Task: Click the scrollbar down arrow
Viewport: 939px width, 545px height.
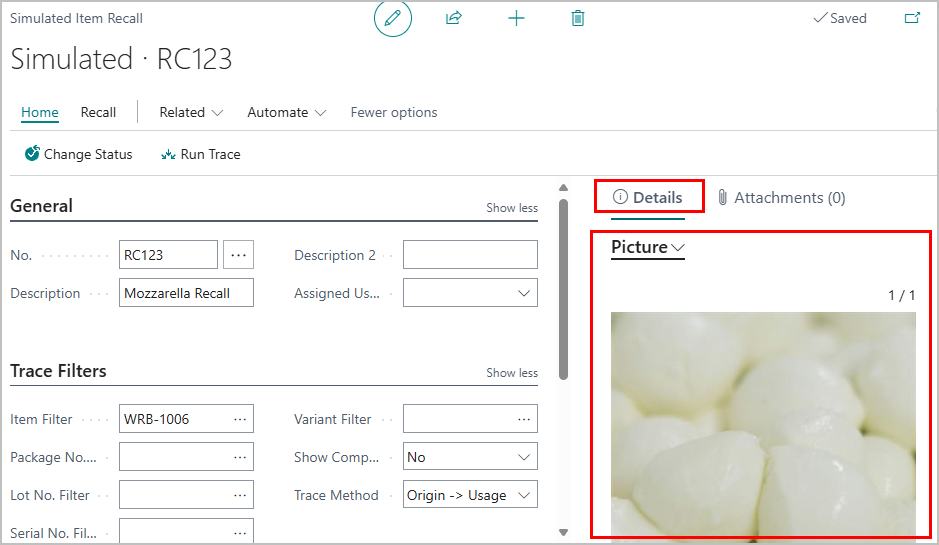Action: pos(564,532)
